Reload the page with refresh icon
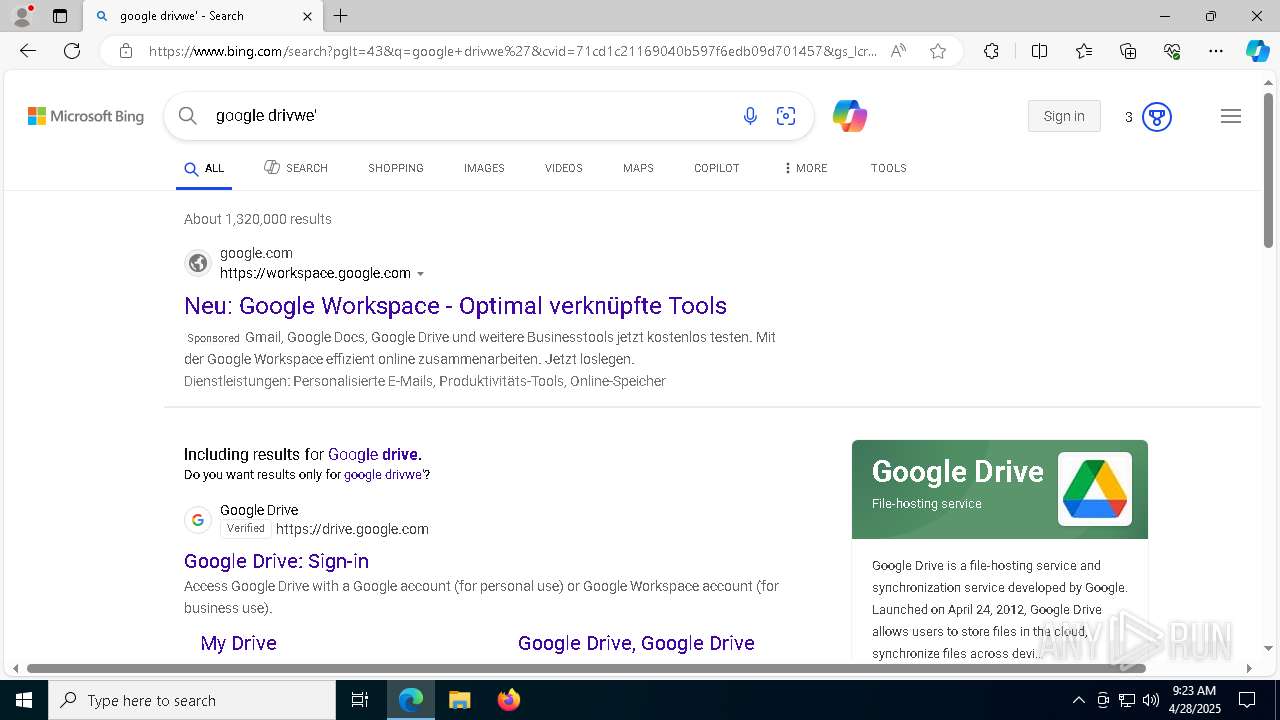 [x=72, y=51]
